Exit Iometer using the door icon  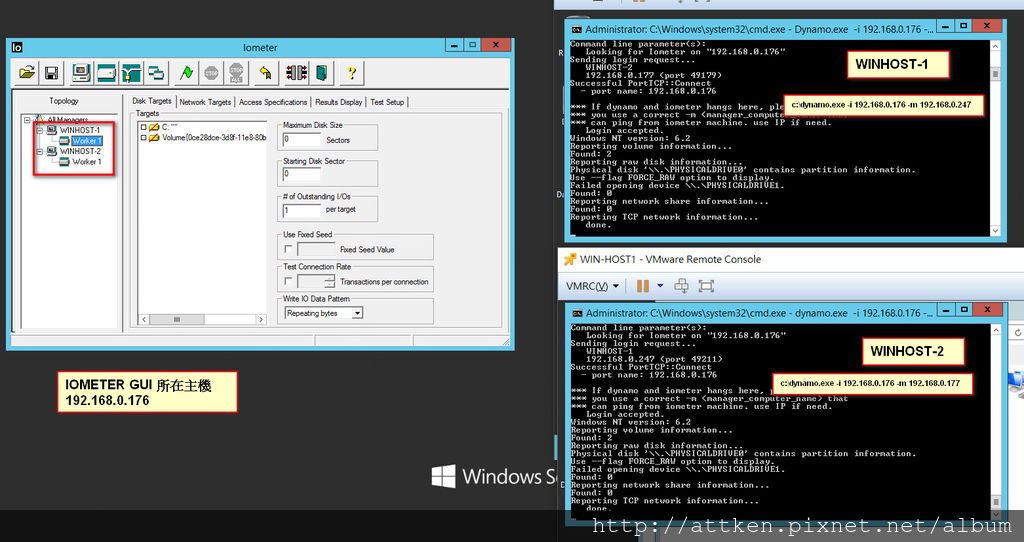tap(321, 73)
